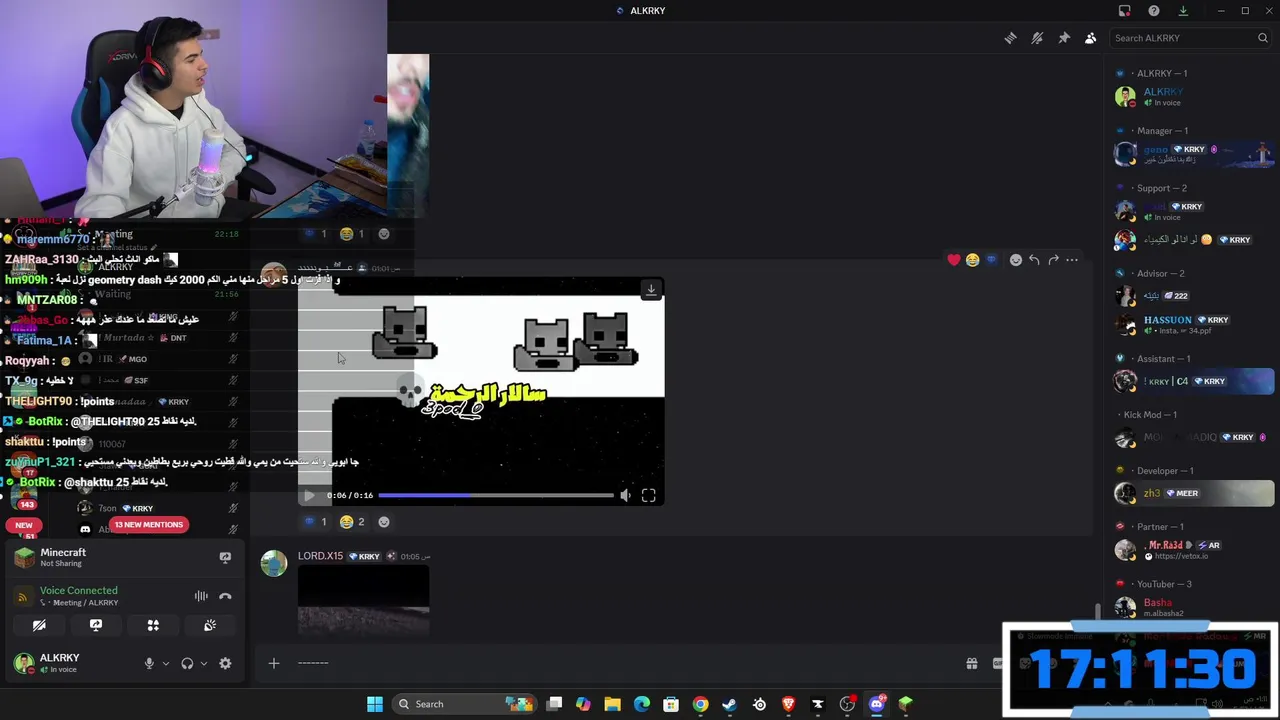Enter fullscreen on the embedded video
The height and width of the screenshot is (720, 1280).
pyautogui.click(x=648, y=495)
